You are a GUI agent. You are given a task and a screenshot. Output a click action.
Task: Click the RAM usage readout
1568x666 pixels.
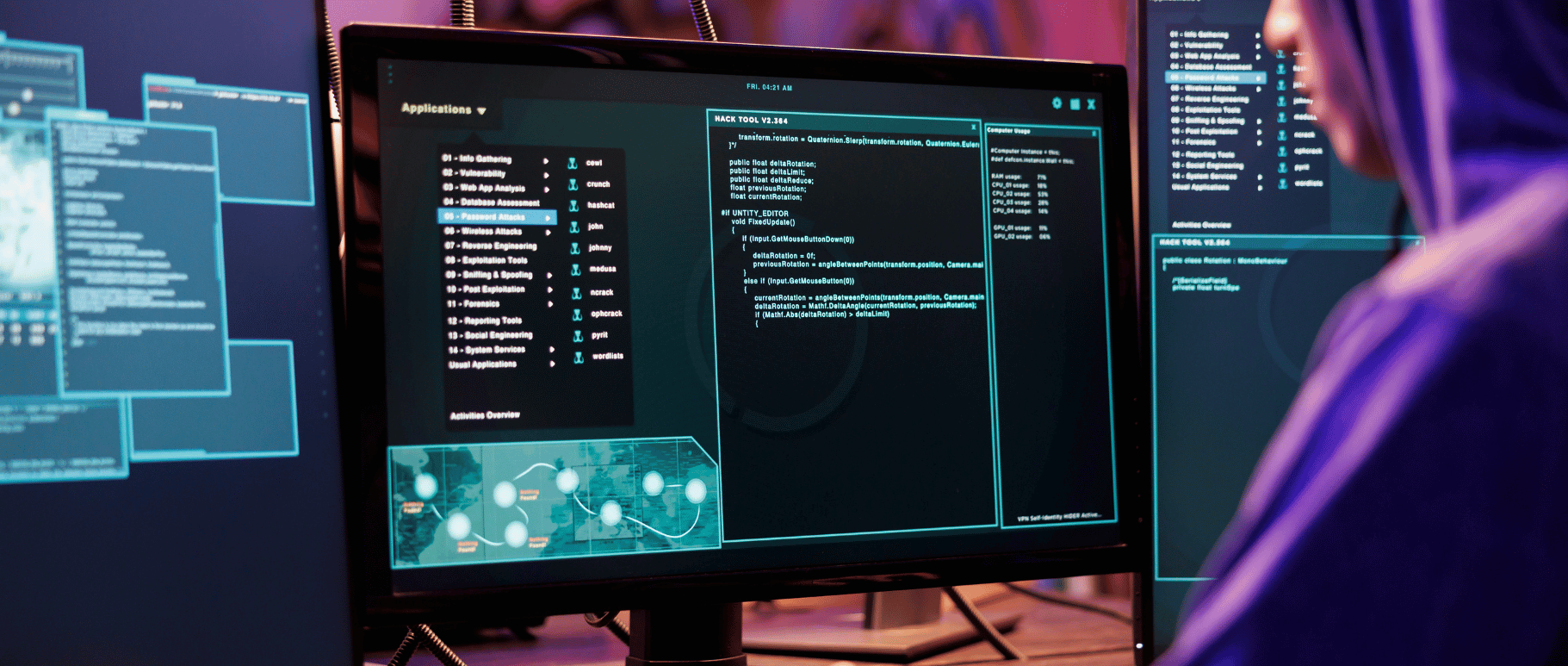tap(1020, 177)
